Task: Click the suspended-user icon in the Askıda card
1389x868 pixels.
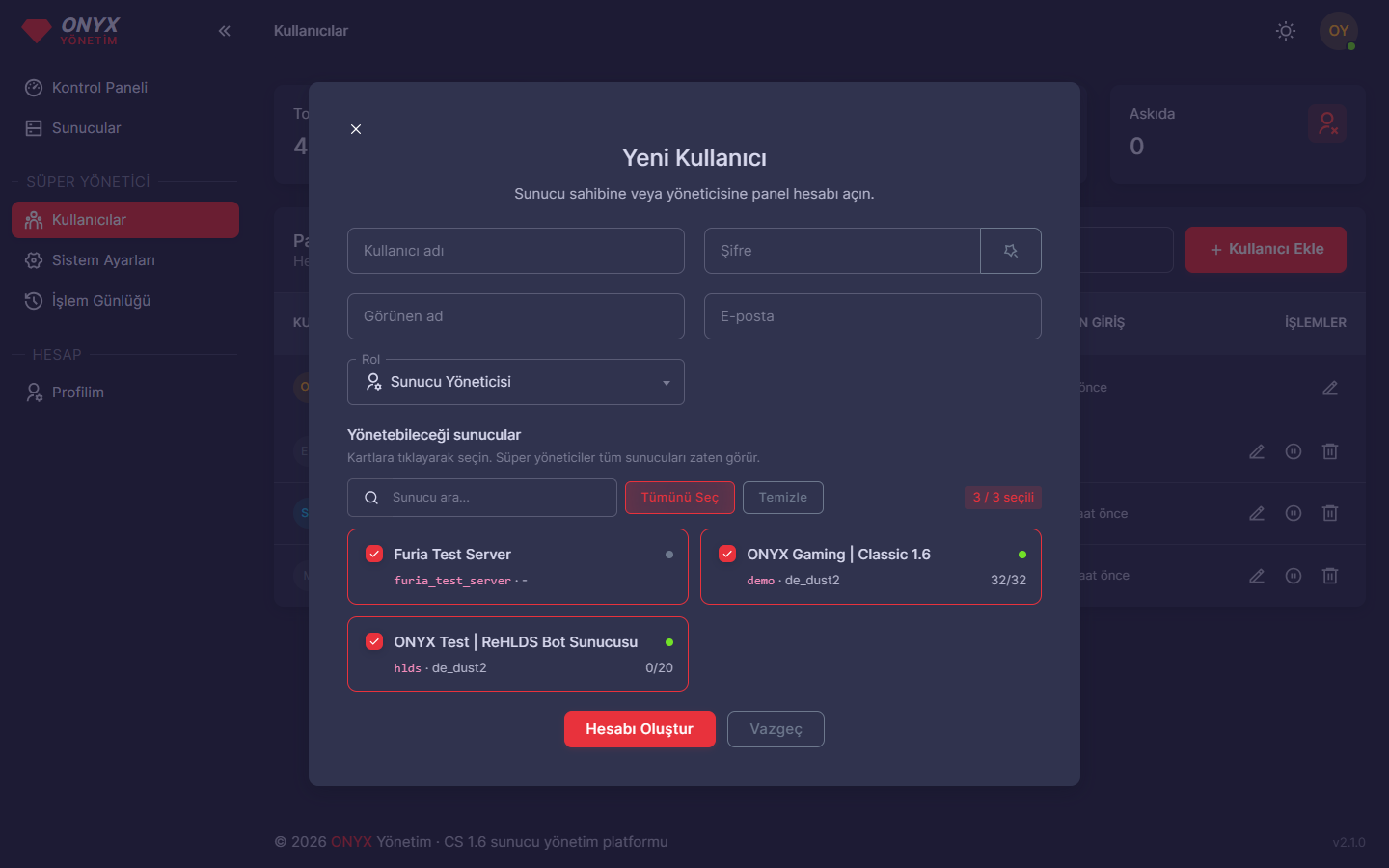Action: pos(1327,123)
